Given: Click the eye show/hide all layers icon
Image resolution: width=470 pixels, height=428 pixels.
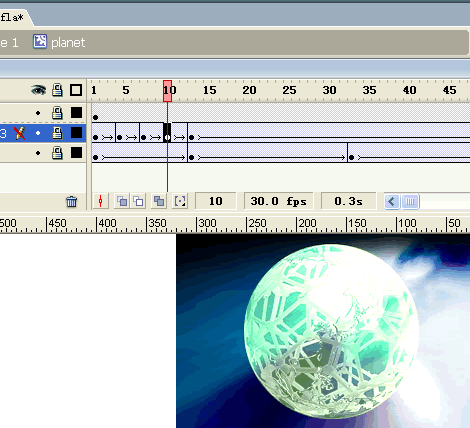Looking at the screenshot, I should [39, 90].
